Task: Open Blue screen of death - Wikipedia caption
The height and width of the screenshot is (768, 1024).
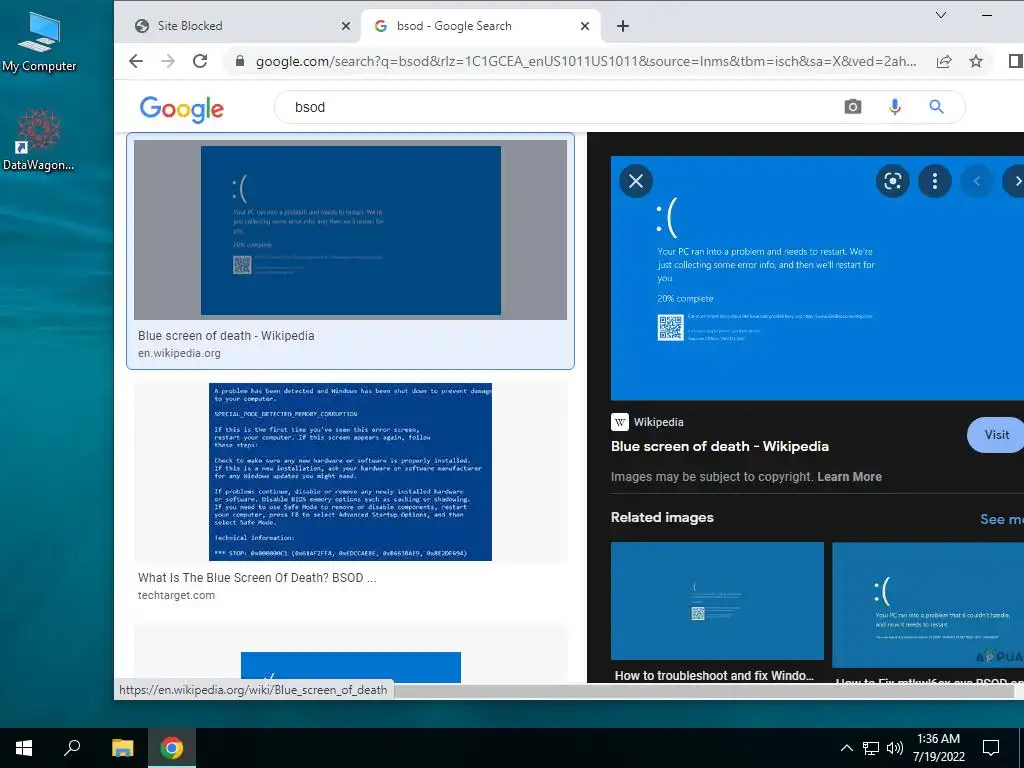Action: [x=226, y=336]
